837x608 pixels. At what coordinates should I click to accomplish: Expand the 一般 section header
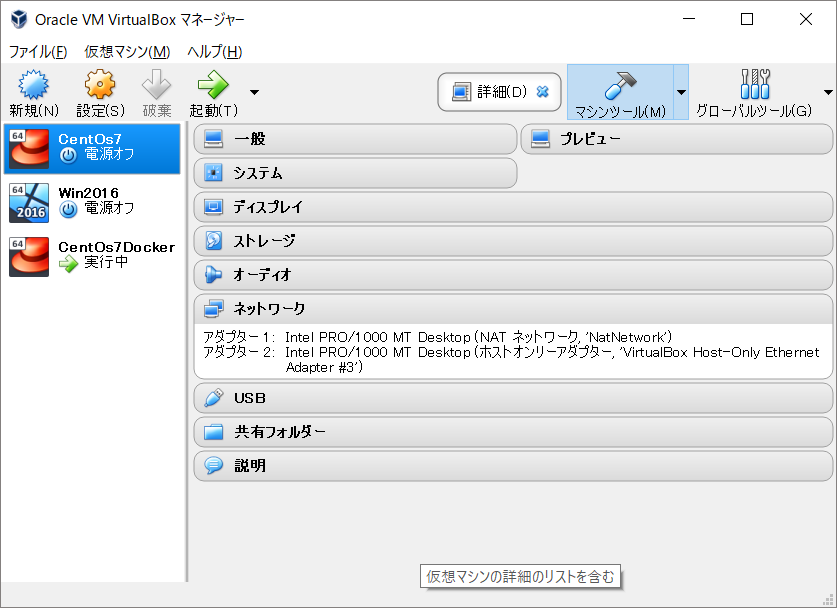(x=356, y=139)
